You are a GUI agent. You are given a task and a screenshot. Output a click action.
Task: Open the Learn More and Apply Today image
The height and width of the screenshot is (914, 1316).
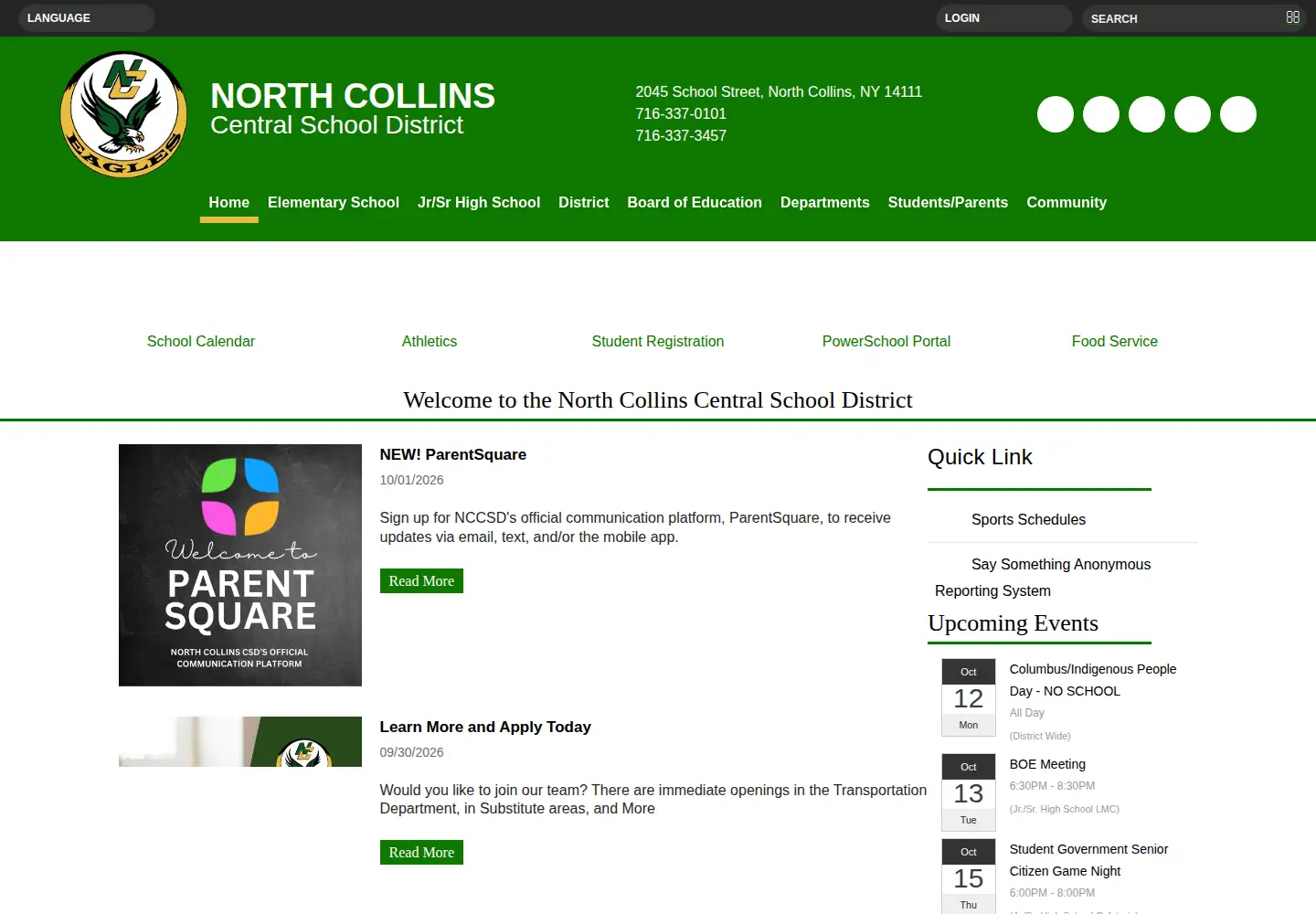pyautogui.click(x=240, y=741)
